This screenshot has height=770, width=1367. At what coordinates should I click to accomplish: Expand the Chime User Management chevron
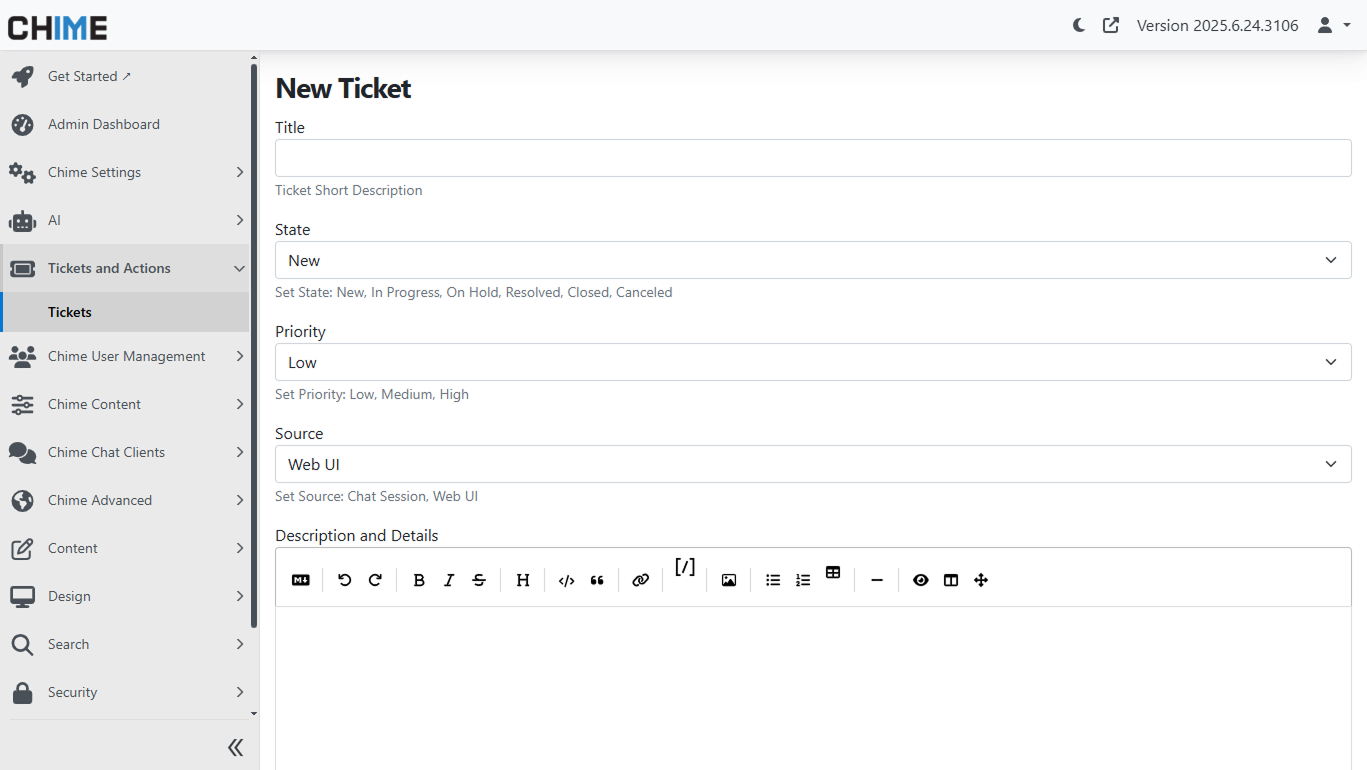click(x=240, y=356)
